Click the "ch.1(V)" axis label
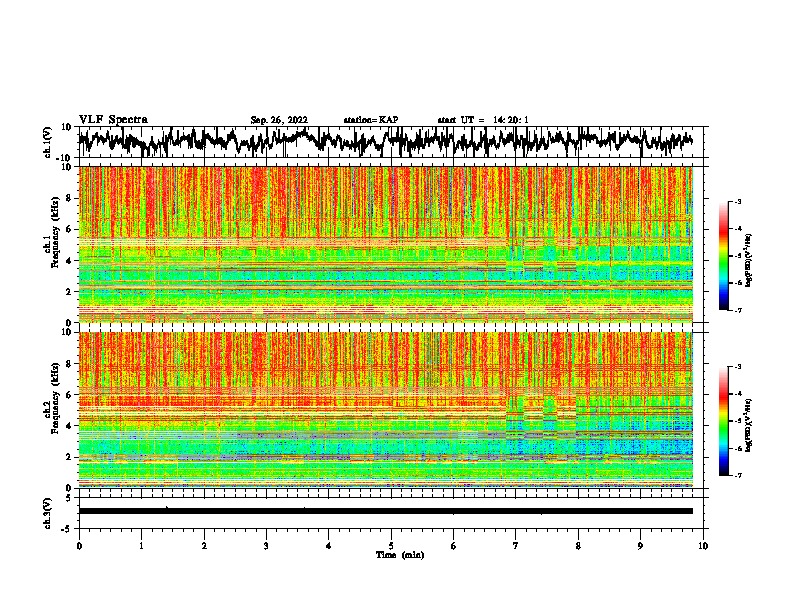The width and height of the screenshot is (792, 612). click(48, 142)
